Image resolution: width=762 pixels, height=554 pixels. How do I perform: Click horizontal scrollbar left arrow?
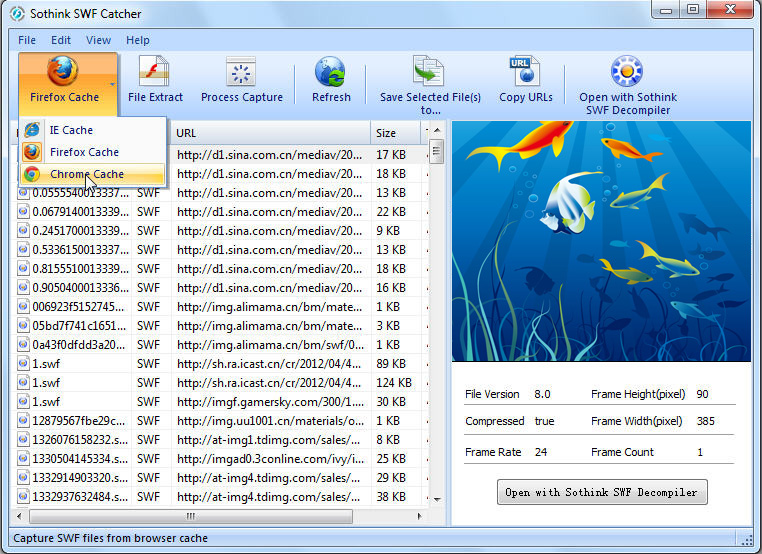point(19,516)
